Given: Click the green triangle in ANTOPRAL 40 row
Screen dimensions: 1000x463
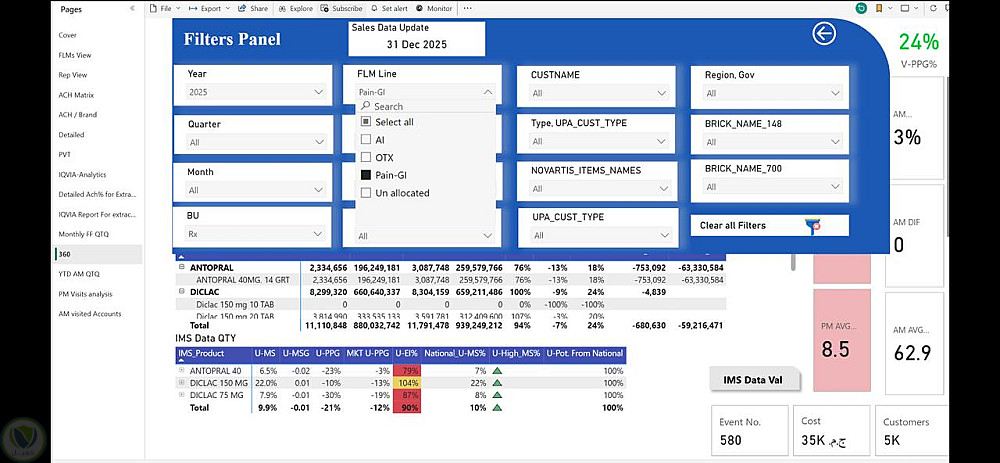Looking at the screenshot, I should (497, 371).
